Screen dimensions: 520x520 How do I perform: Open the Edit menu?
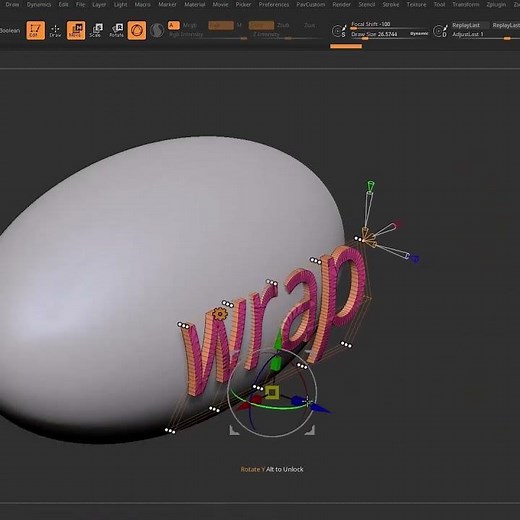(x=63, y=4)
